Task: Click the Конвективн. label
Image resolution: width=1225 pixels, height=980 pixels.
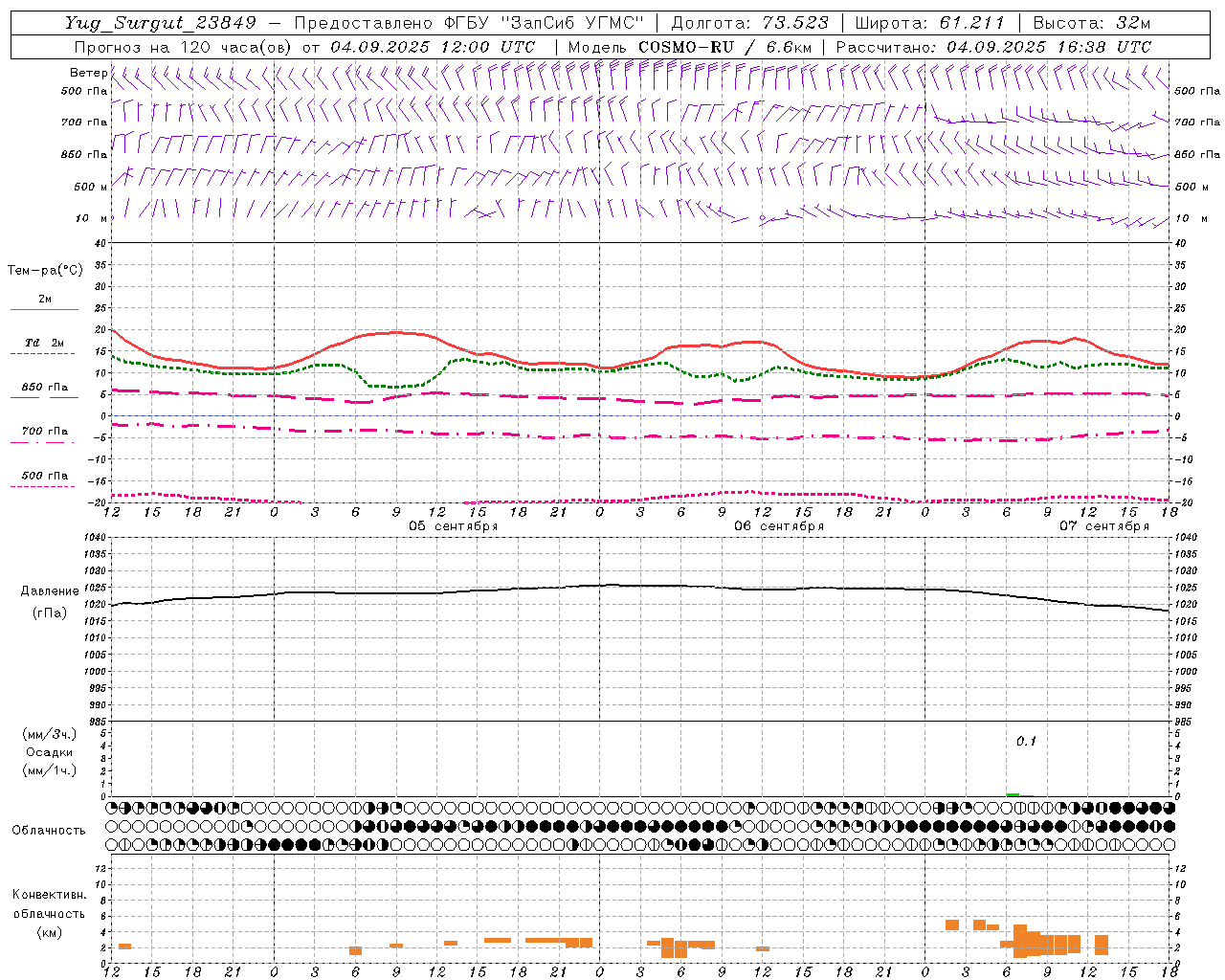Action: [x=49, y=895]
